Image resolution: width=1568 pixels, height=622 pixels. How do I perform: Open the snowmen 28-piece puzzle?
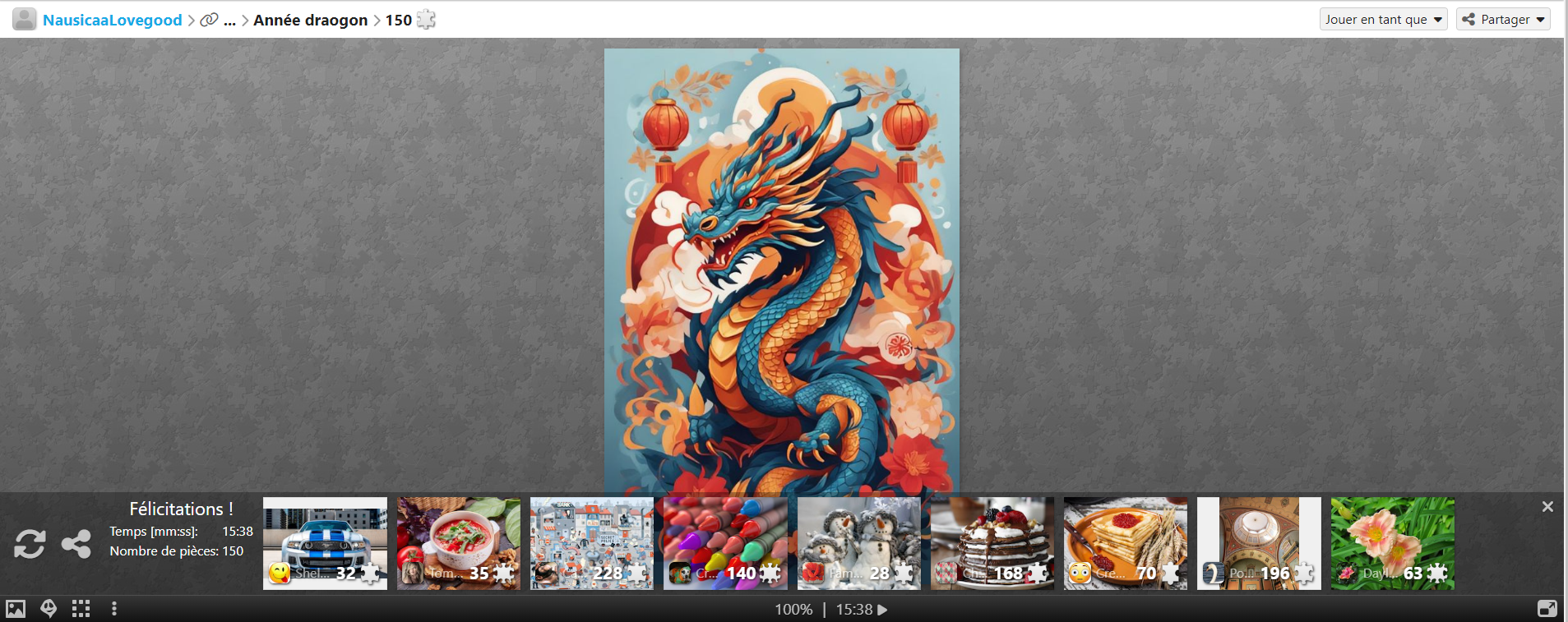(x=859, y=543)
